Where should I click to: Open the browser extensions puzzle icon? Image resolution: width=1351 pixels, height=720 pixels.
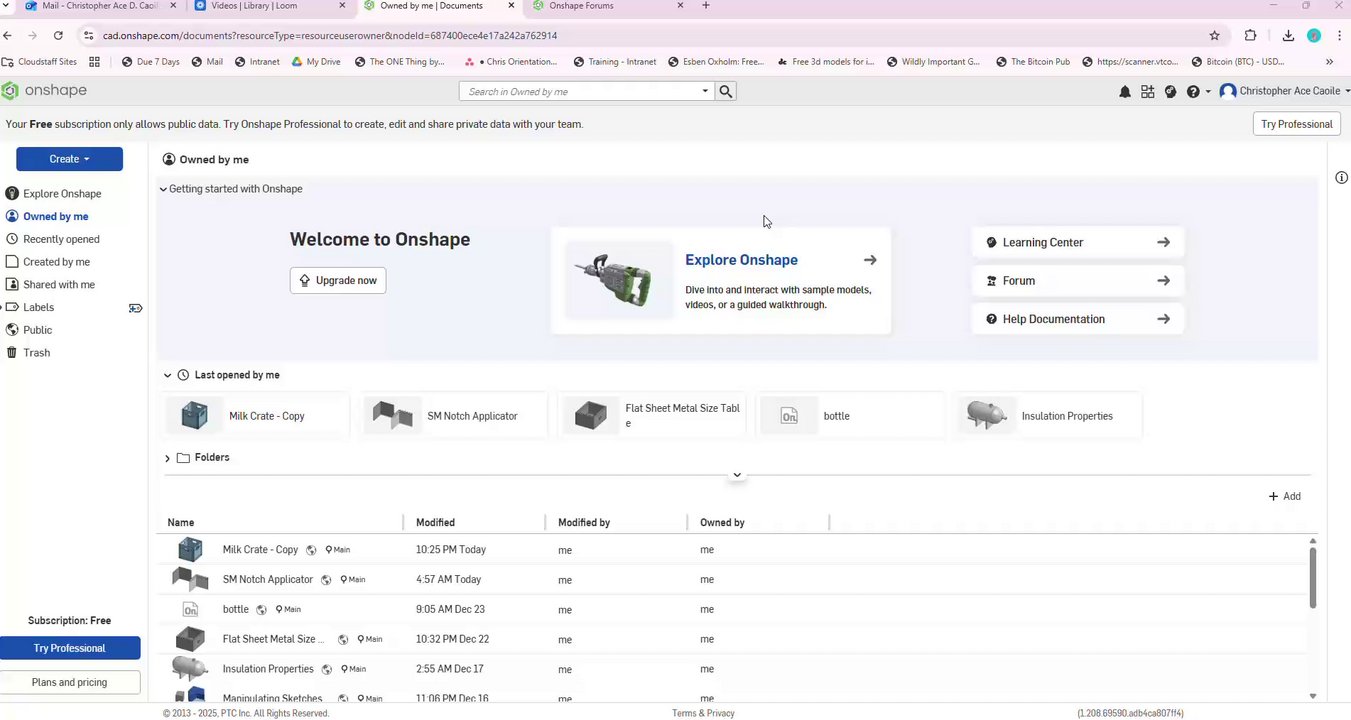[x=1250, y=35]
